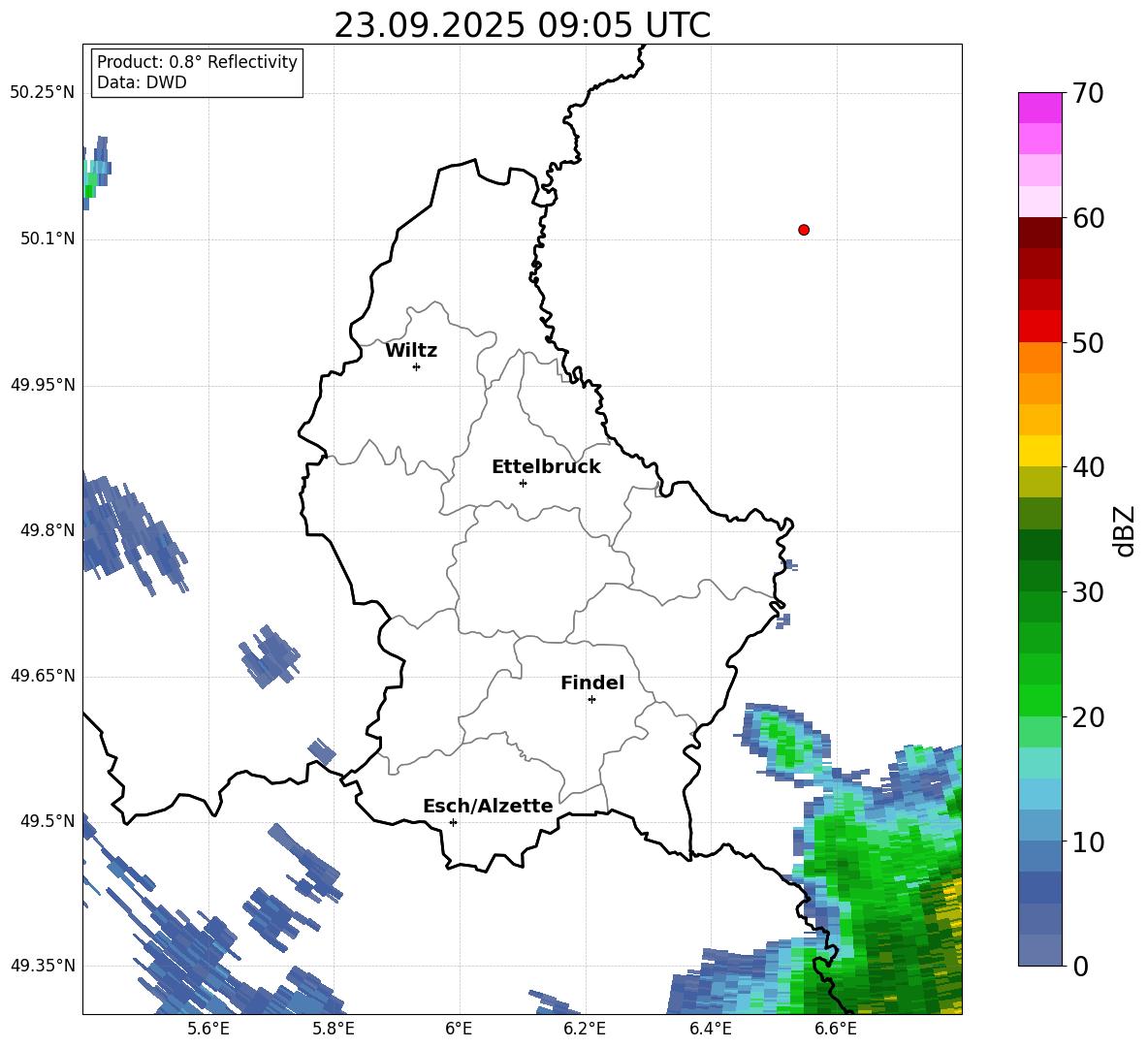Click the 10 value on colorbar

point(1088,842)
